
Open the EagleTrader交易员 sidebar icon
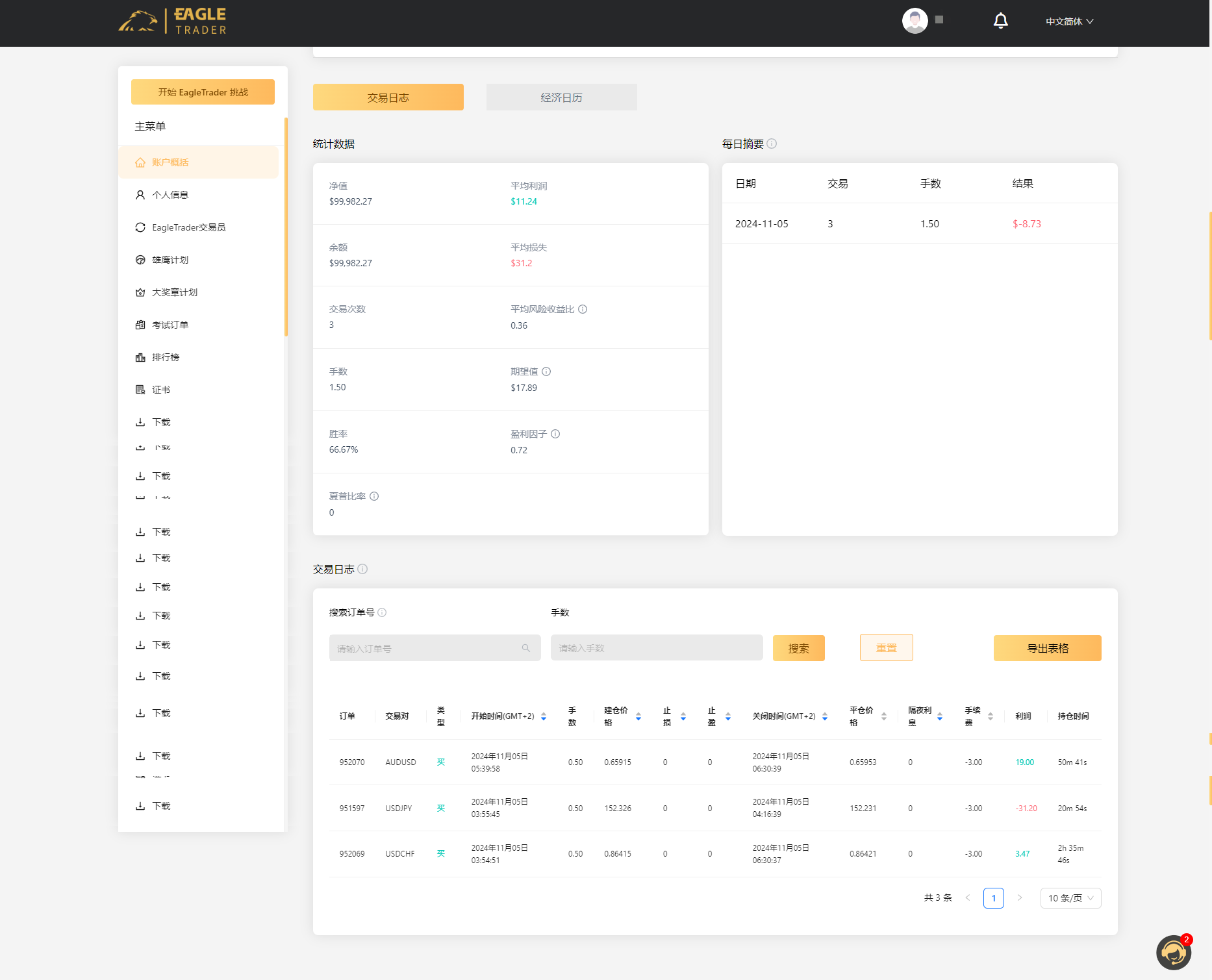click(140, 227)
